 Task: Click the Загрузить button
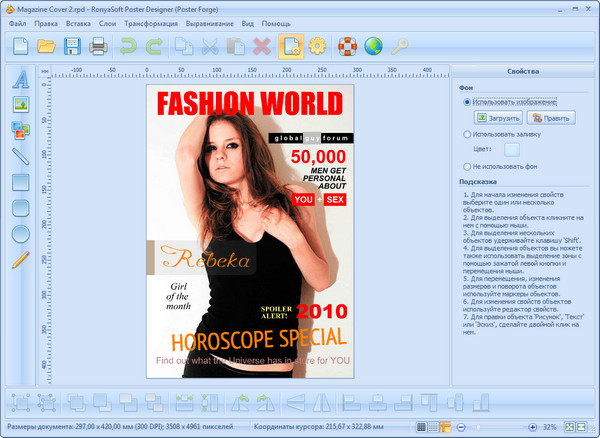498,118
